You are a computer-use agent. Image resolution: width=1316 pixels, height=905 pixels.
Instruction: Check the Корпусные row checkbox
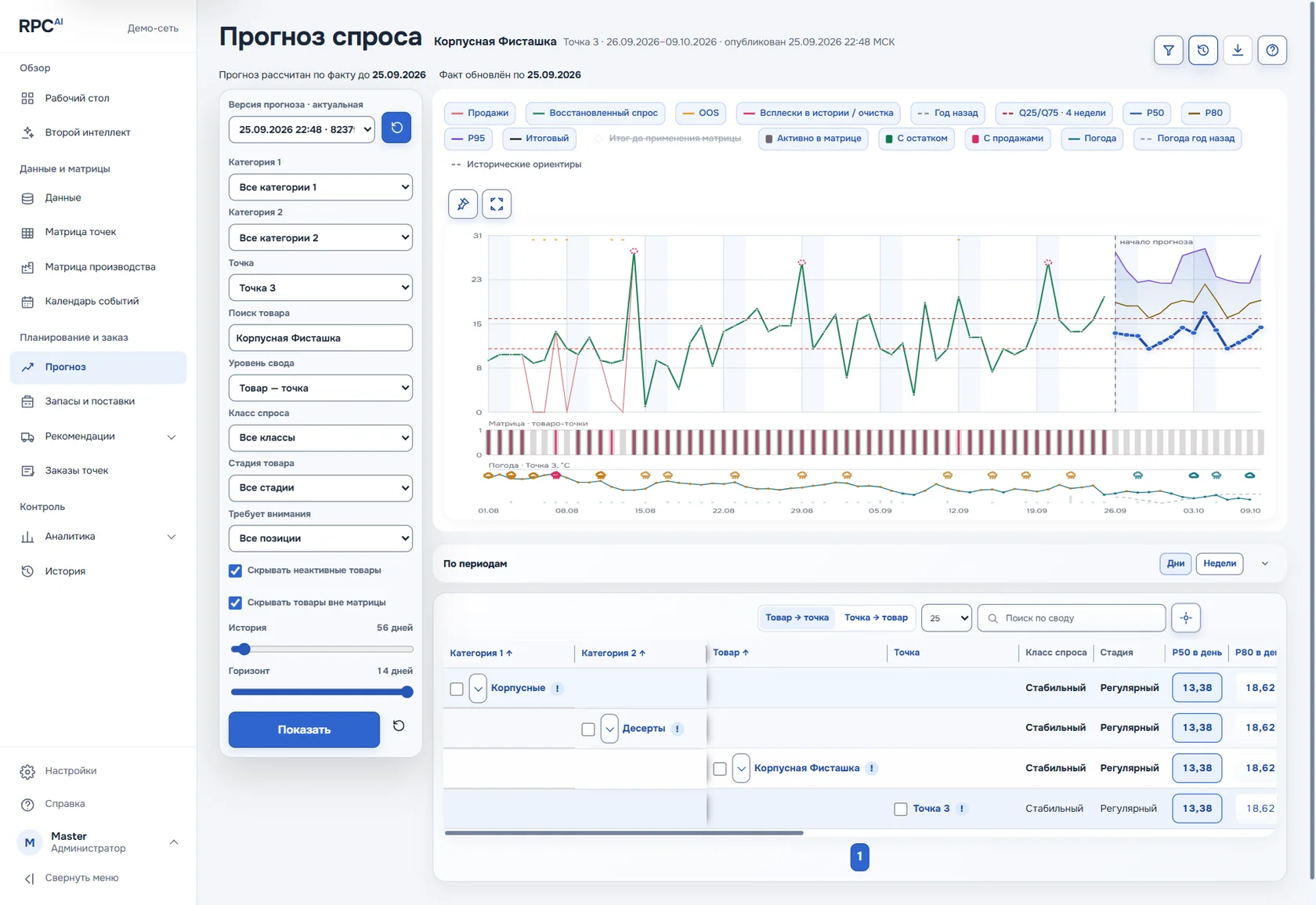pyautogui.click(x=457, y=689)
